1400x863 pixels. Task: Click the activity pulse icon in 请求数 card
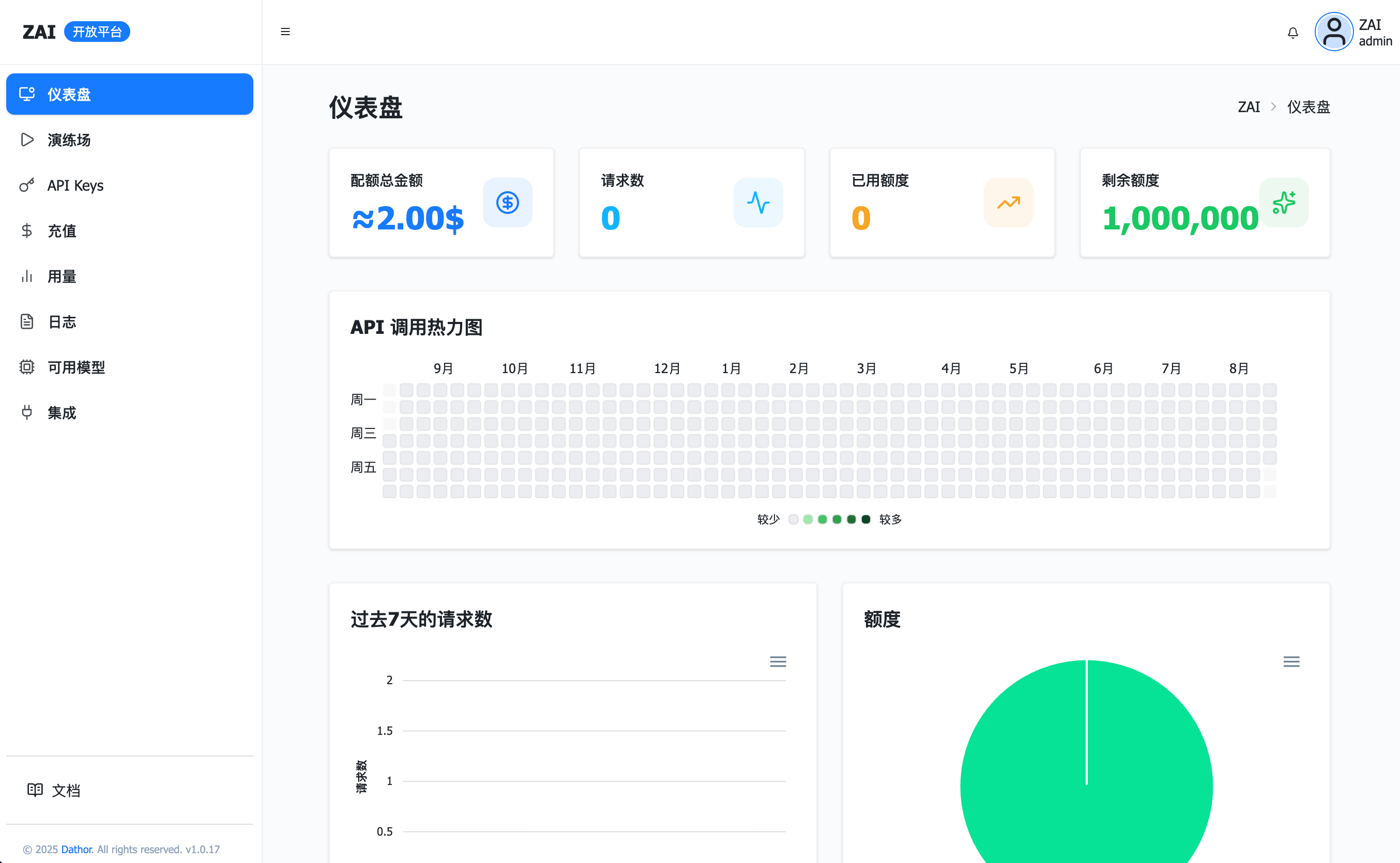758,203
